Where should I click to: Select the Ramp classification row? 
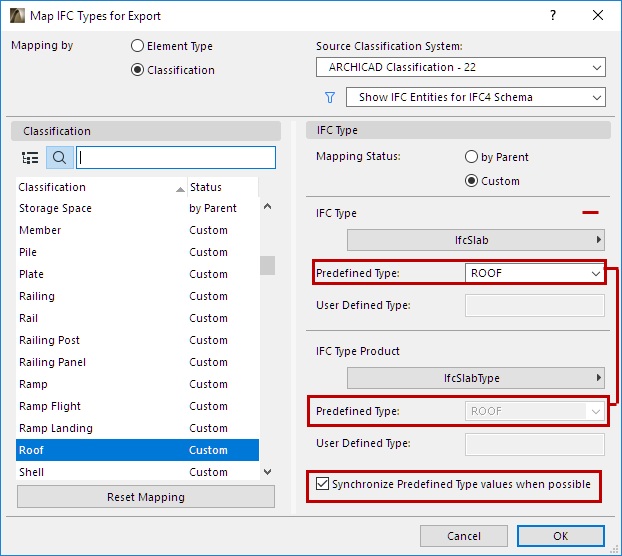coord(137,384)
